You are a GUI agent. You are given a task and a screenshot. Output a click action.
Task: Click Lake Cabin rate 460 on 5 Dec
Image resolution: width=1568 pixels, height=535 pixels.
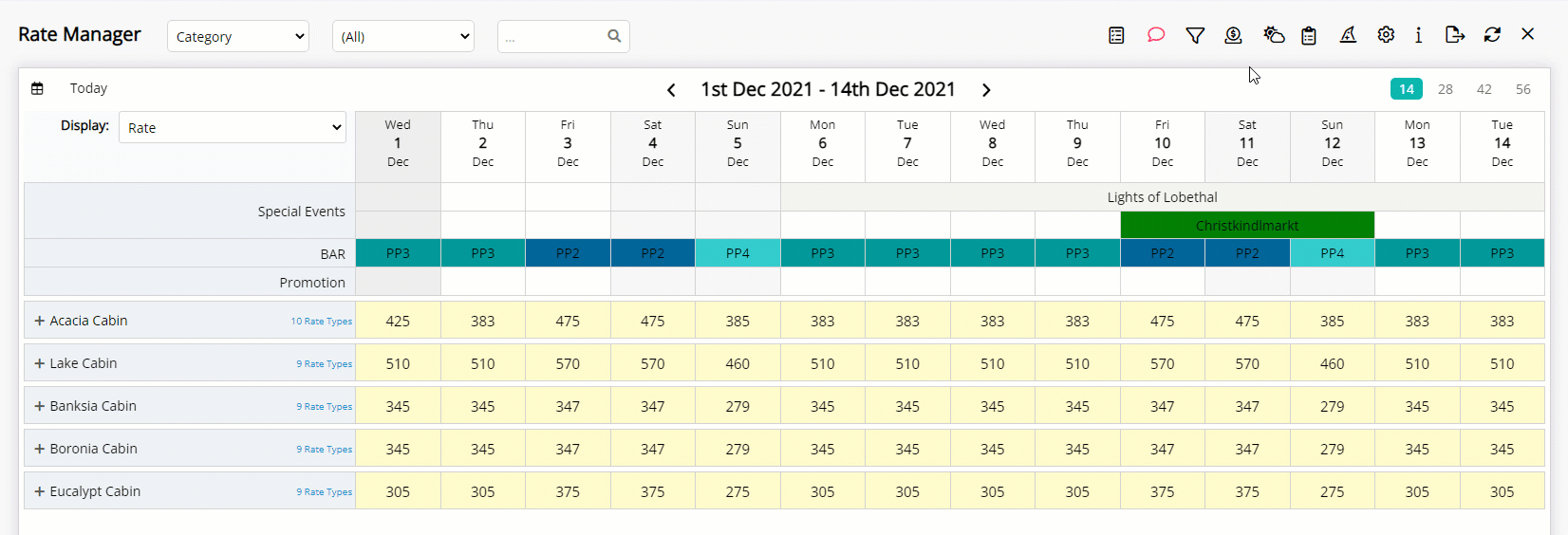point(737,363)
